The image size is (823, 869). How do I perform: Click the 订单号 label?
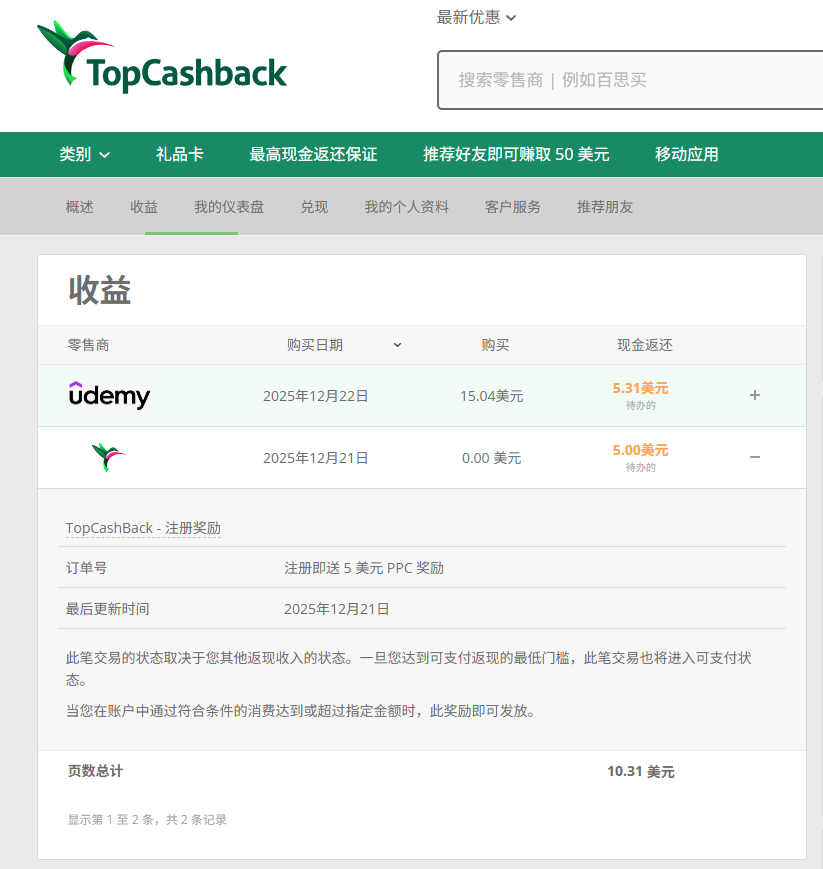tap(86, 568)
